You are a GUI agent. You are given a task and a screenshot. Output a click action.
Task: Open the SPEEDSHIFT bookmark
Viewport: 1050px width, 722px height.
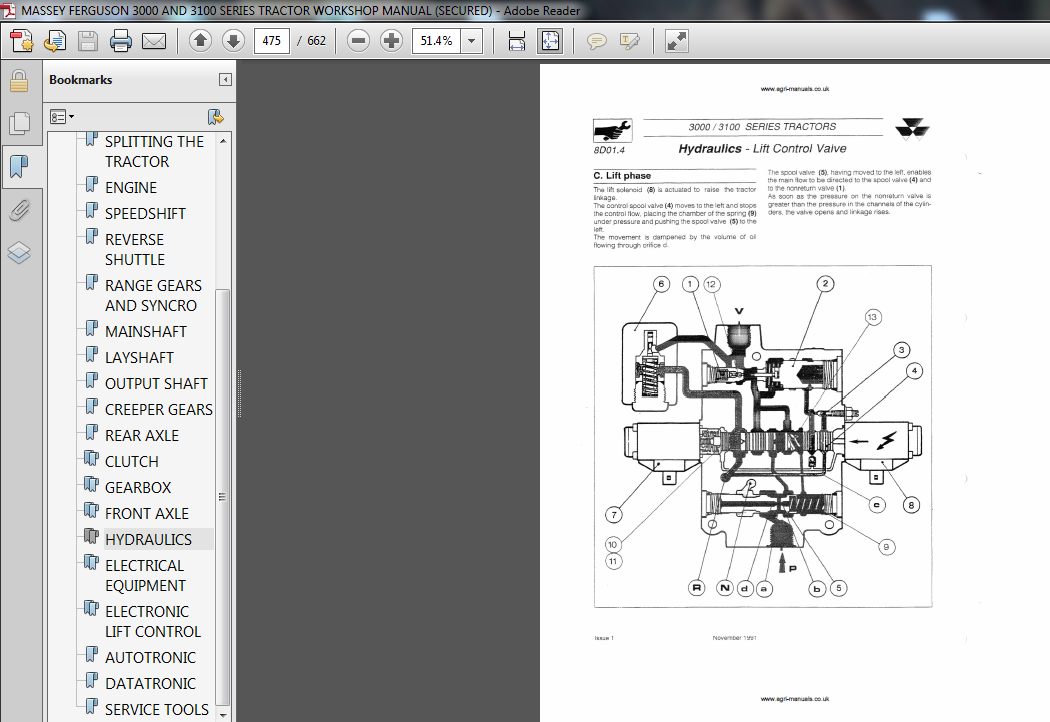(145, 214)
